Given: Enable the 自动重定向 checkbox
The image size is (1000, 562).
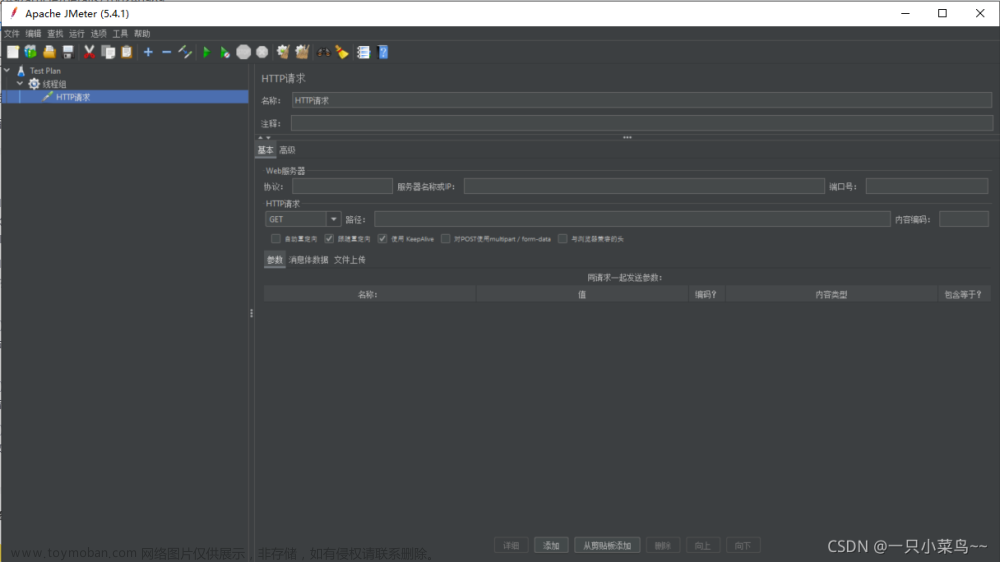Looking at the screenshot, I should 276,239.
